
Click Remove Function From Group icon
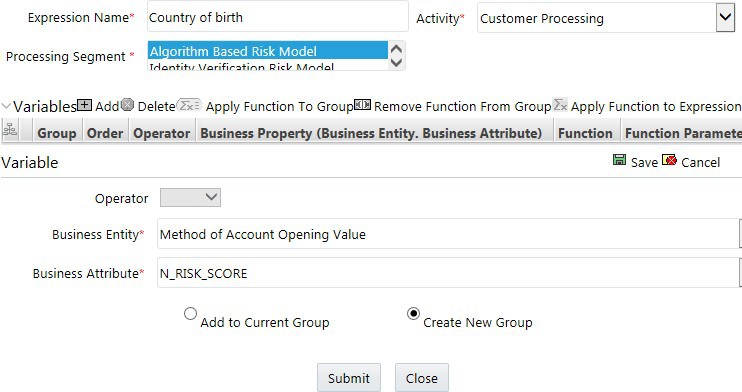coord(362,105)
